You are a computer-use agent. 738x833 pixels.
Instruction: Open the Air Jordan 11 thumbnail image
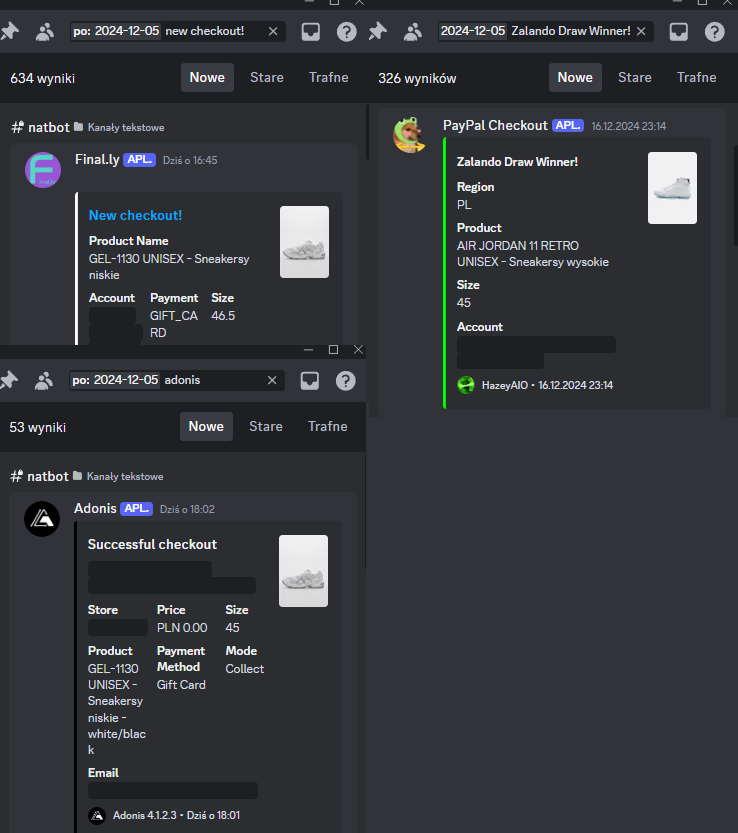672,188
